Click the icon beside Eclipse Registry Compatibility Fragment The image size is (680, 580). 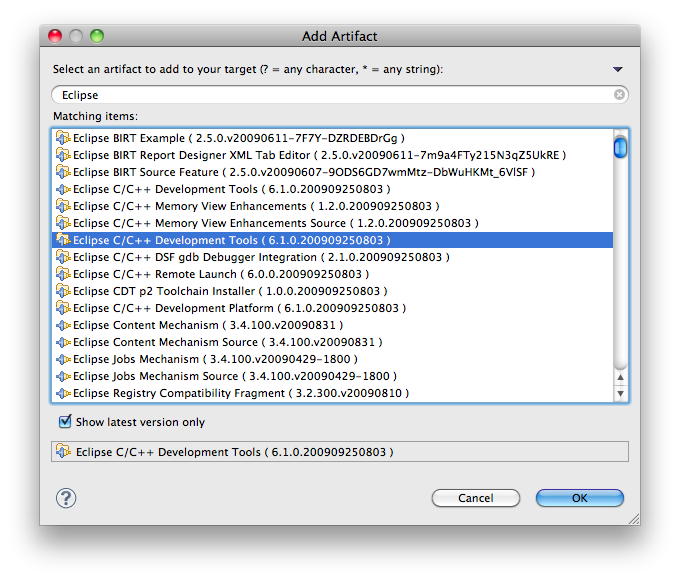63,393
